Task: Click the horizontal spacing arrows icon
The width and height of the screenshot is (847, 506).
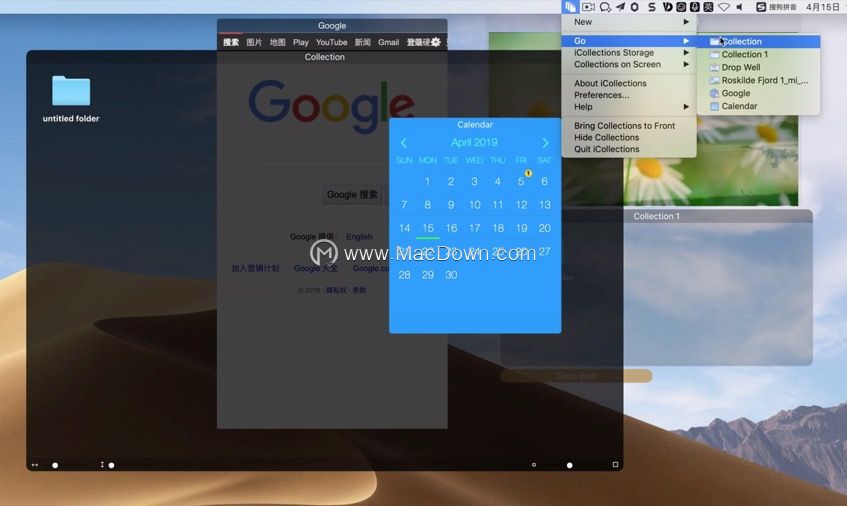Action: click(x=35, y=464)
